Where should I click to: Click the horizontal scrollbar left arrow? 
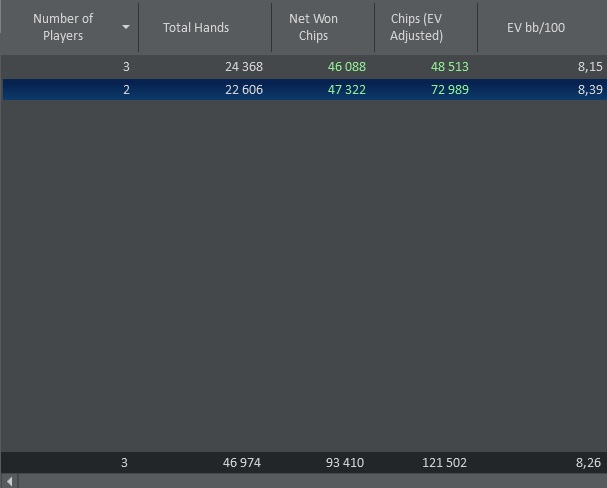[x=11, y=481]
